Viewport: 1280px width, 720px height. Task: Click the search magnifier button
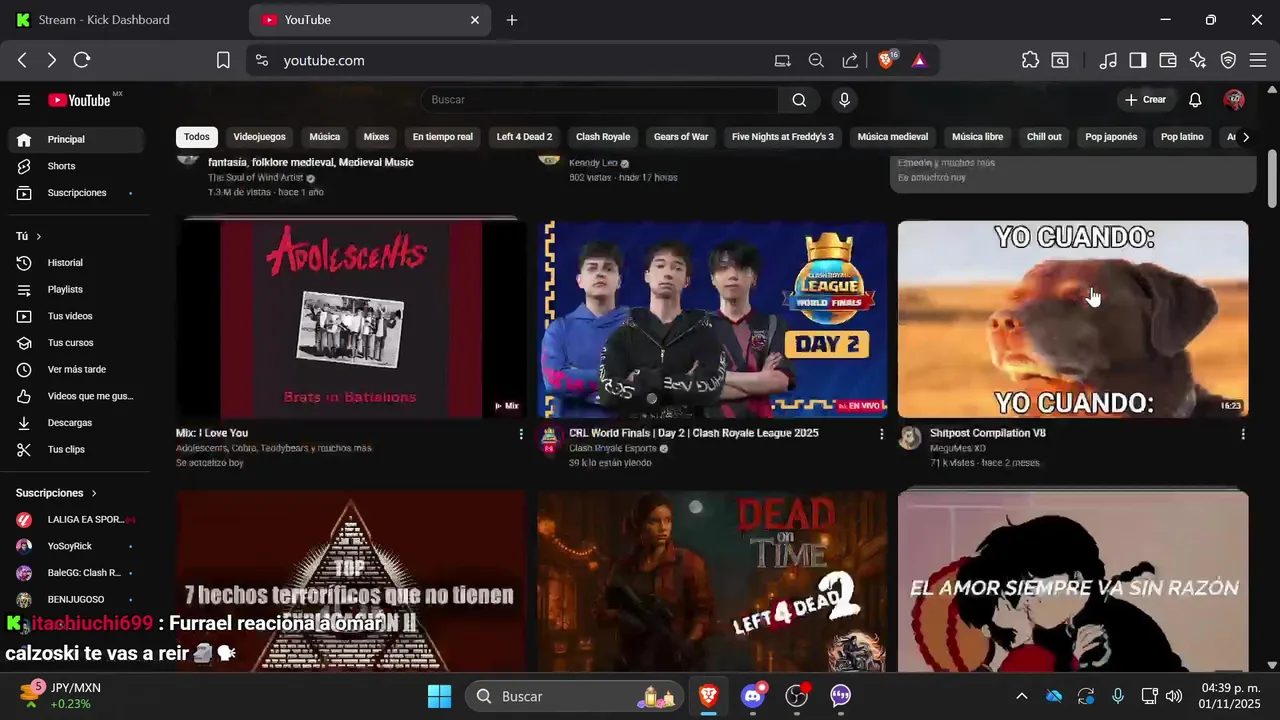coord(799,100)
